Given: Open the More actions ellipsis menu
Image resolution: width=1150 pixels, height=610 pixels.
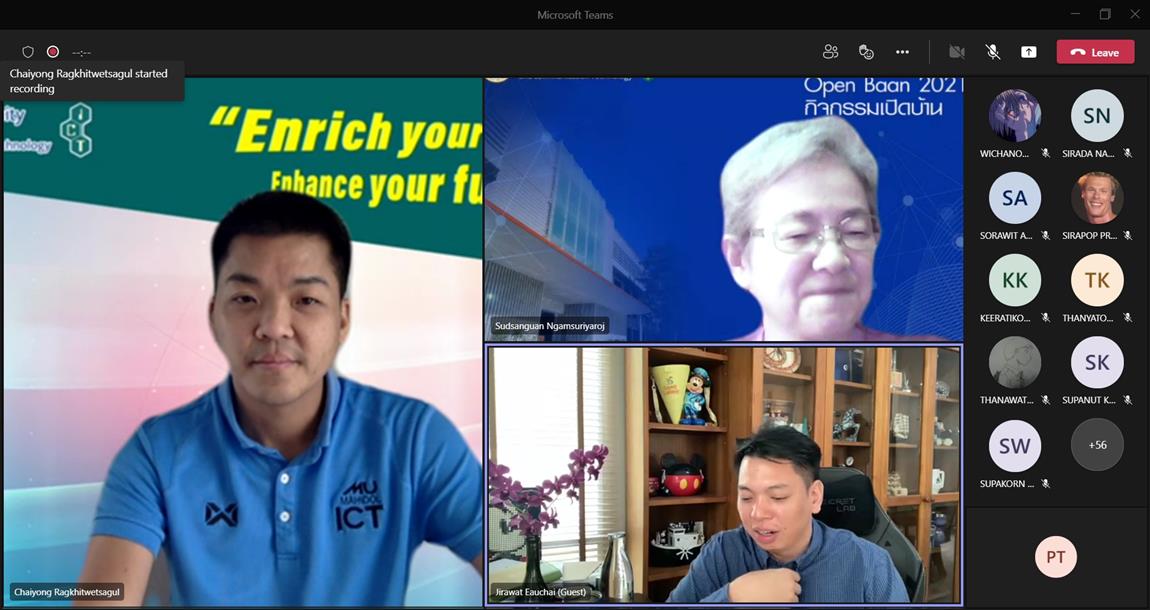Looking at the screenshot, I should 902,52.
